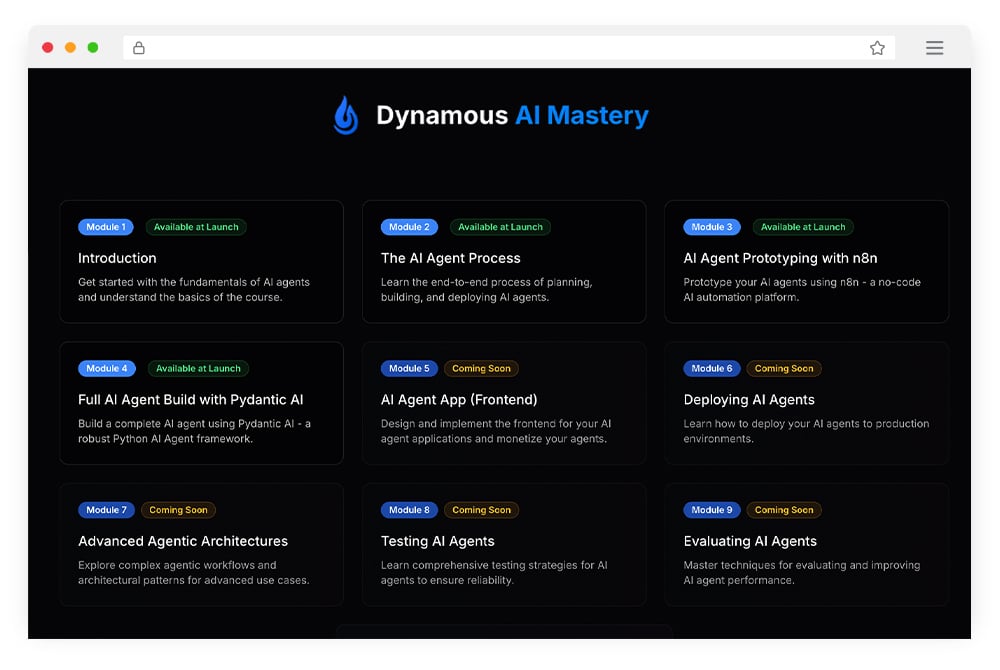Click description 'Build a complete AI agent'

(x=195, y=431)
